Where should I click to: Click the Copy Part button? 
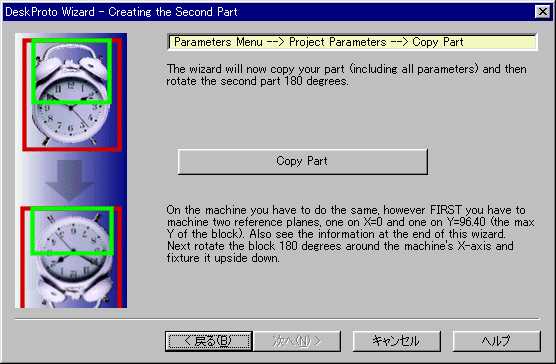[x=302, y=161]
